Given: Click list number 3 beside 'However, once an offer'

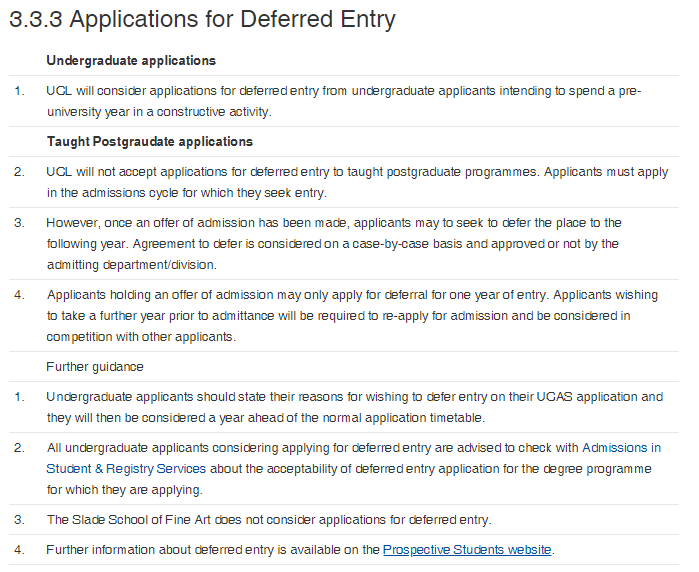Looking at the screenshot, I should click(x=19, y=222).
